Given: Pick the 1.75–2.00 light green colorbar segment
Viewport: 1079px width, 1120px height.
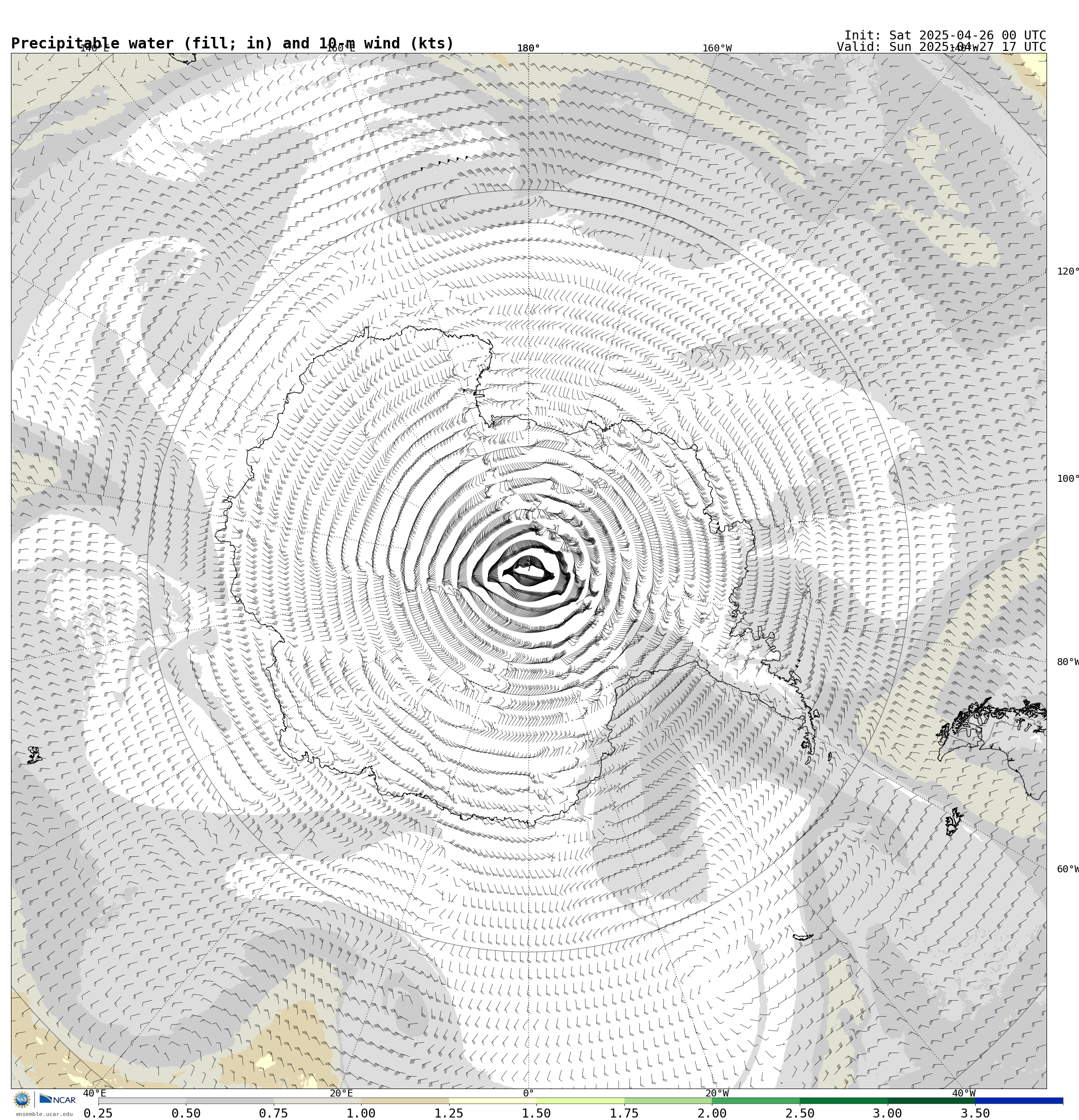Looking at the screenshot, I should (x=668, y=1101).
